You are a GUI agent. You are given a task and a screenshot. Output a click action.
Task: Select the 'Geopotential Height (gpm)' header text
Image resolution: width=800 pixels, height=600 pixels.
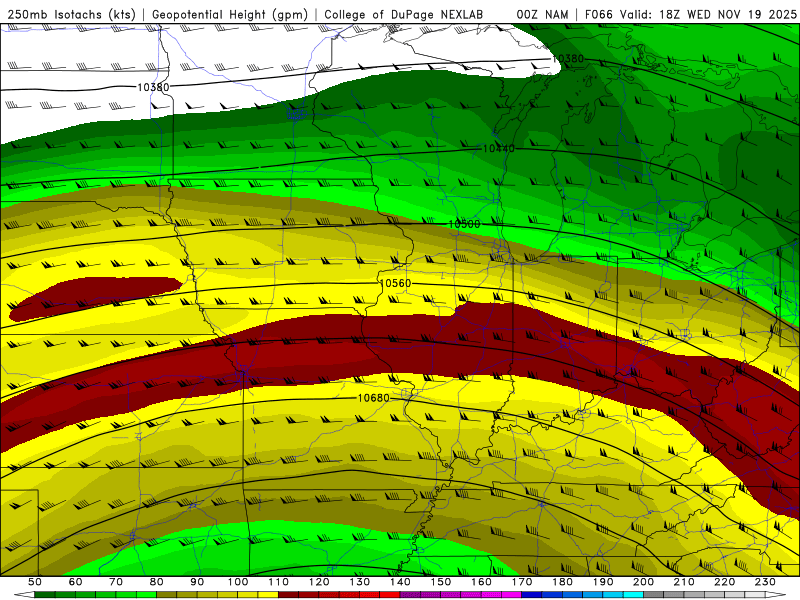pos(230,15)
